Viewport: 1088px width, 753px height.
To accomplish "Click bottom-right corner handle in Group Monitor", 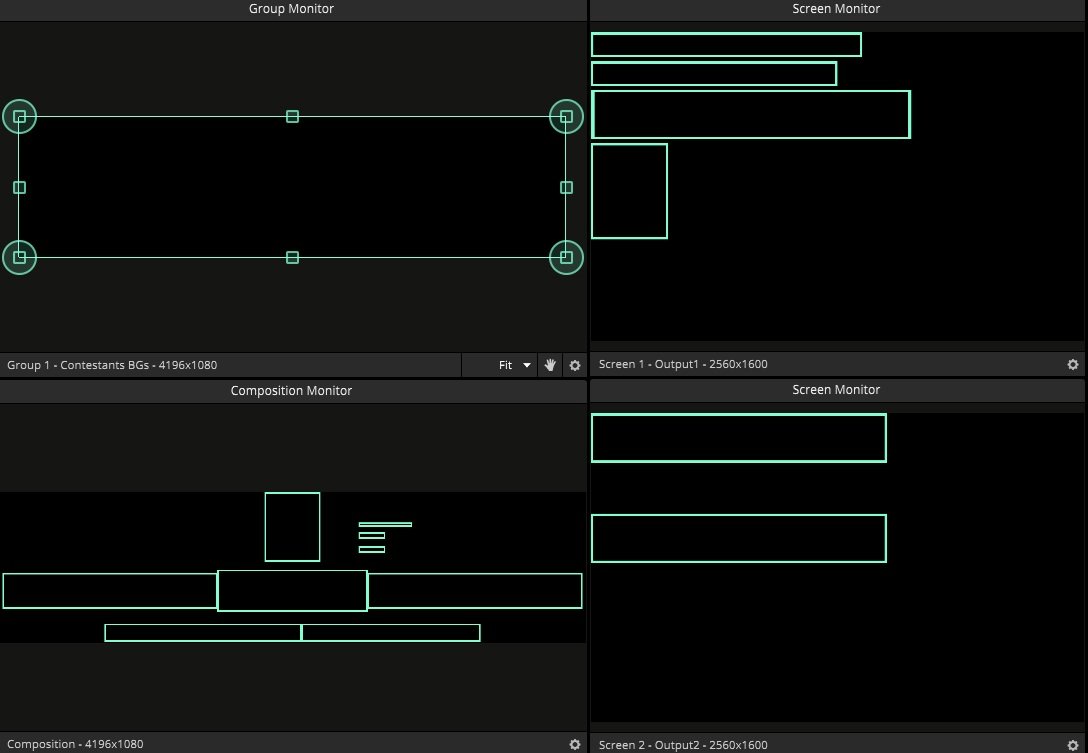I will 566,257.
